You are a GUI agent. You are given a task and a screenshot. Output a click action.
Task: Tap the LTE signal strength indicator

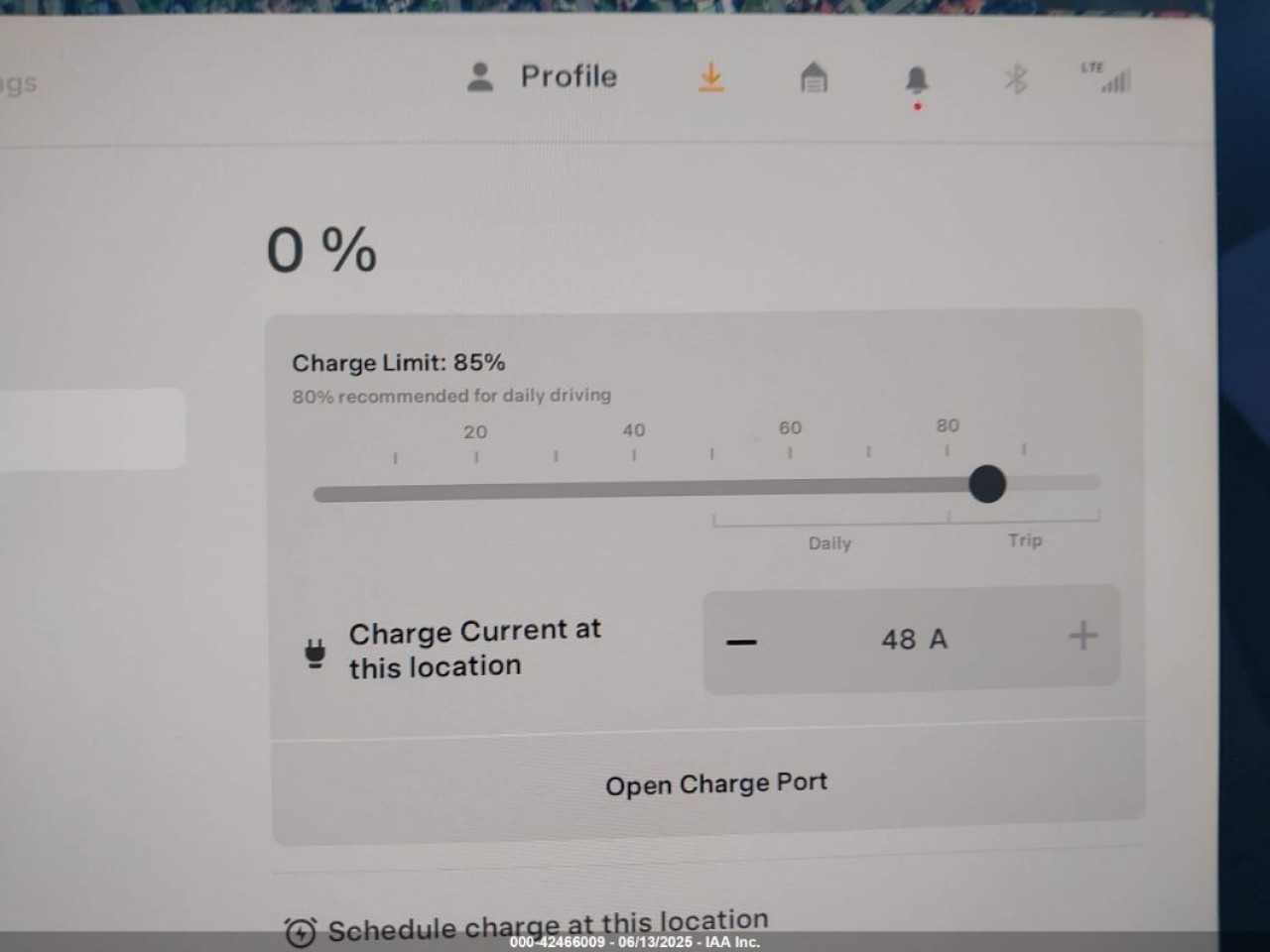coord(1107,77)
